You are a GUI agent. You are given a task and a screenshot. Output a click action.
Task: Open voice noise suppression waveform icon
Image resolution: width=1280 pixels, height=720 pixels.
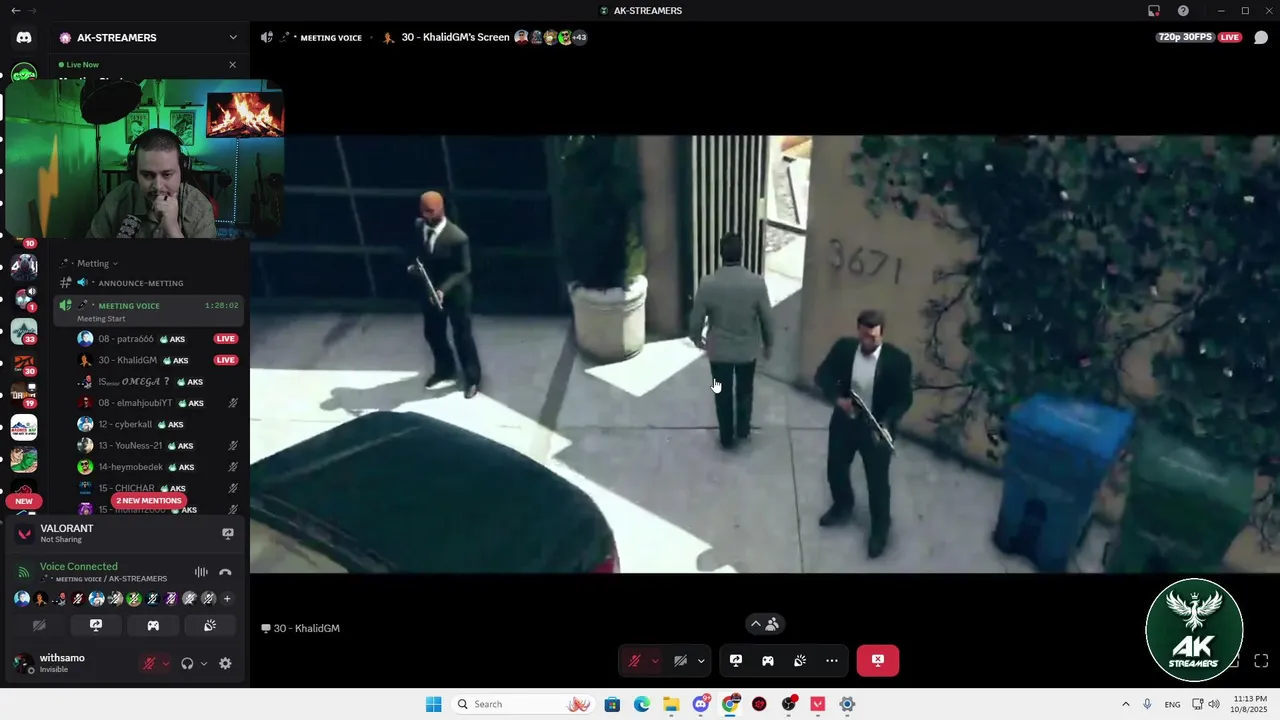(201, 572)
